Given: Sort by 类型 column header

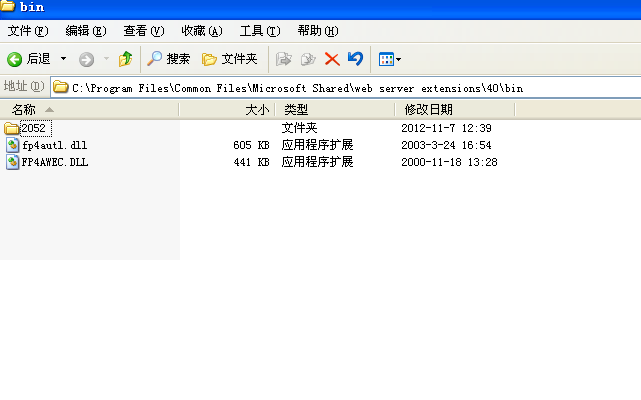Looking at the screenshot, I should click(x=335, y=110).
